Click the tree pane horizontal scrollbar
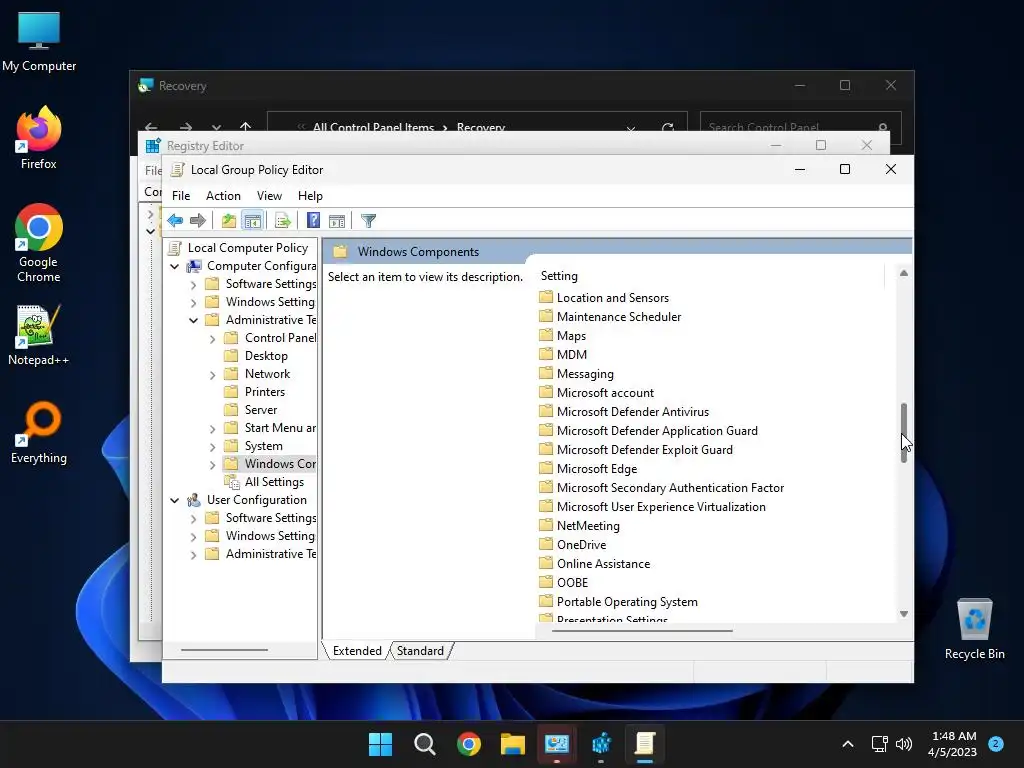The height and width of the screenshot is (768, 1024). point(224,650)
